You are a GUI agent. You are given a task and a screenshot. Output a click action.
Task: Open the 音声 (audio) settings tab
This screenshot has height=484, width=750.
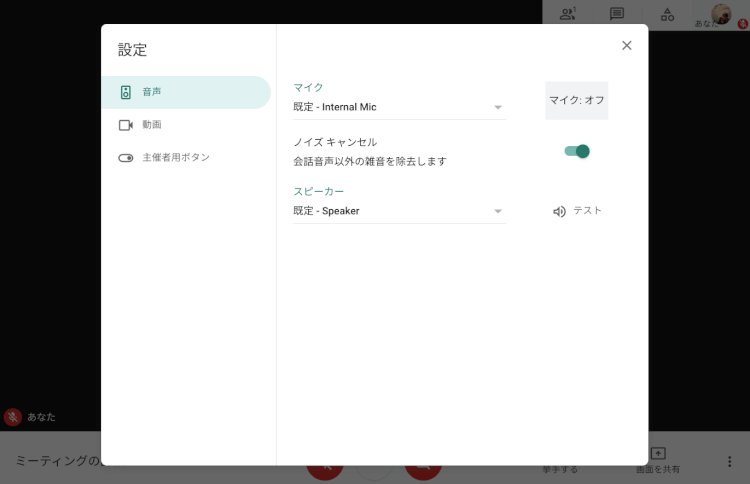click(151, 92)
